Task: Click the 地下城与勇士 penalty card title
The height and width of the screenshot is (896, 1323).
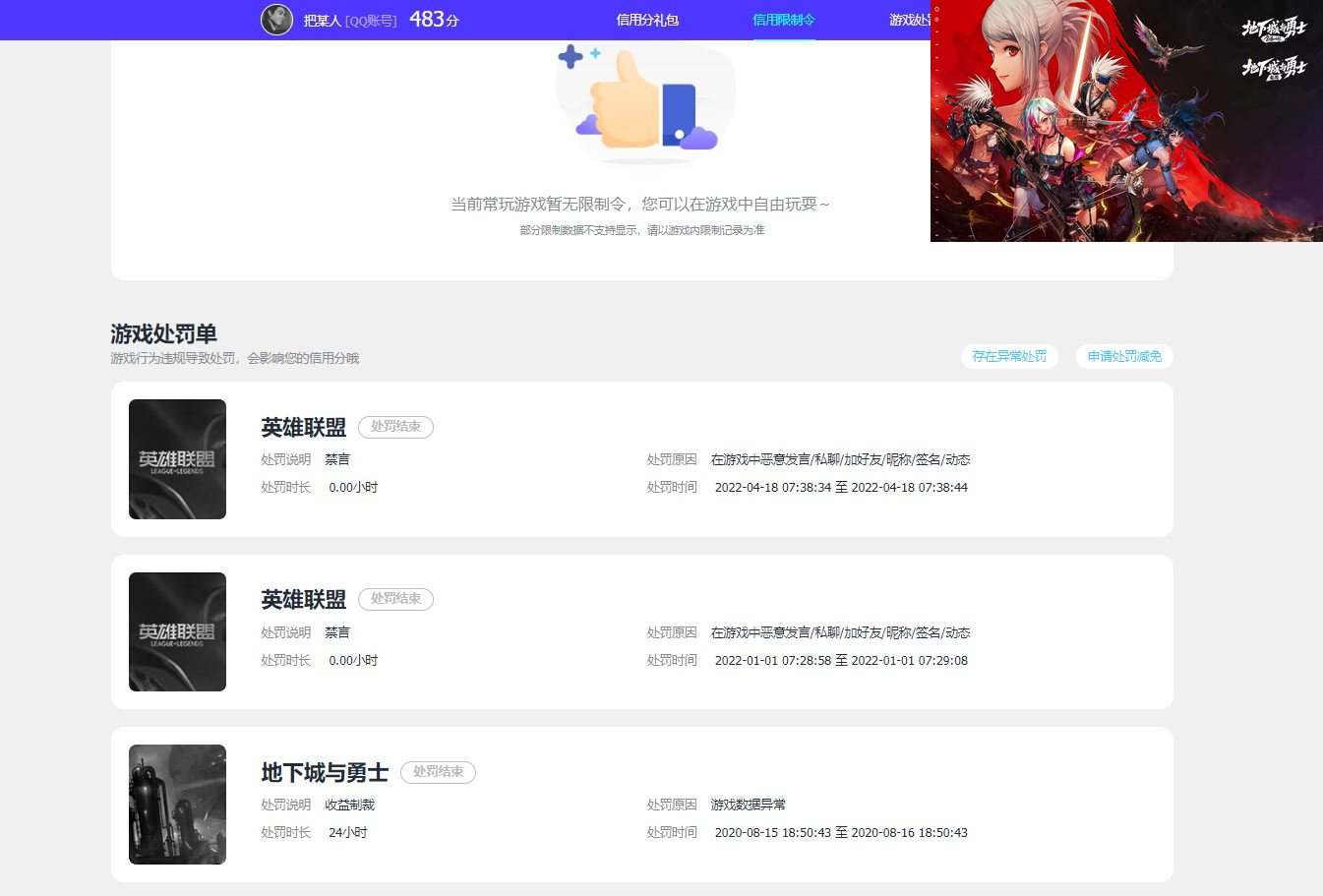Action: click(x=325, y=772)
